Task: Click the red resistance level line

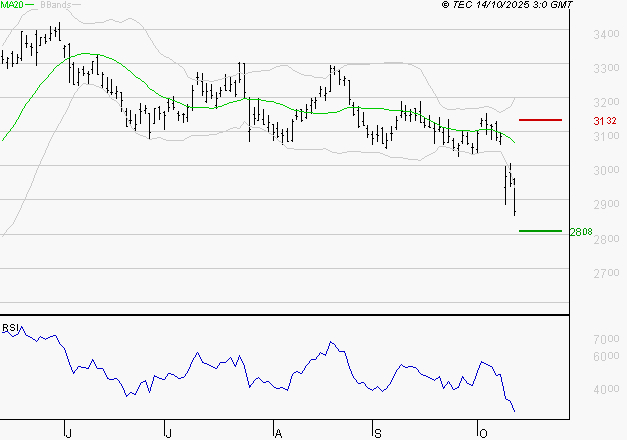Action: coord(540,120)
